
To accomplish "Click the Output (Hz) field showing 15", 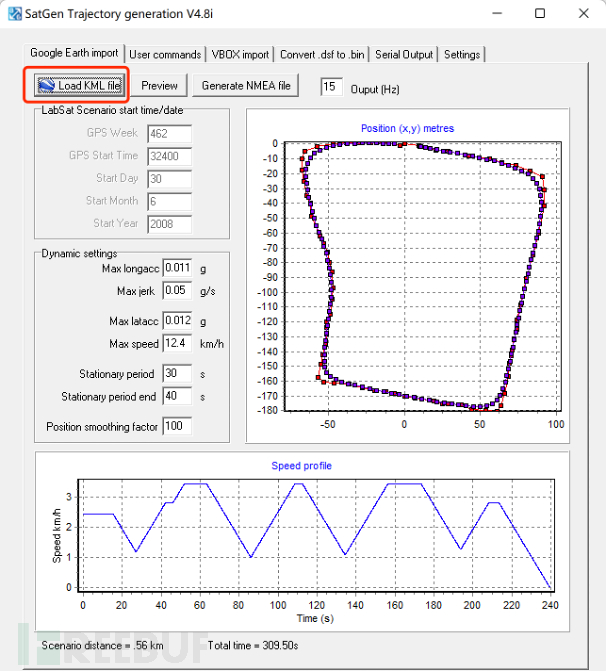I will (x=331, y=87).
